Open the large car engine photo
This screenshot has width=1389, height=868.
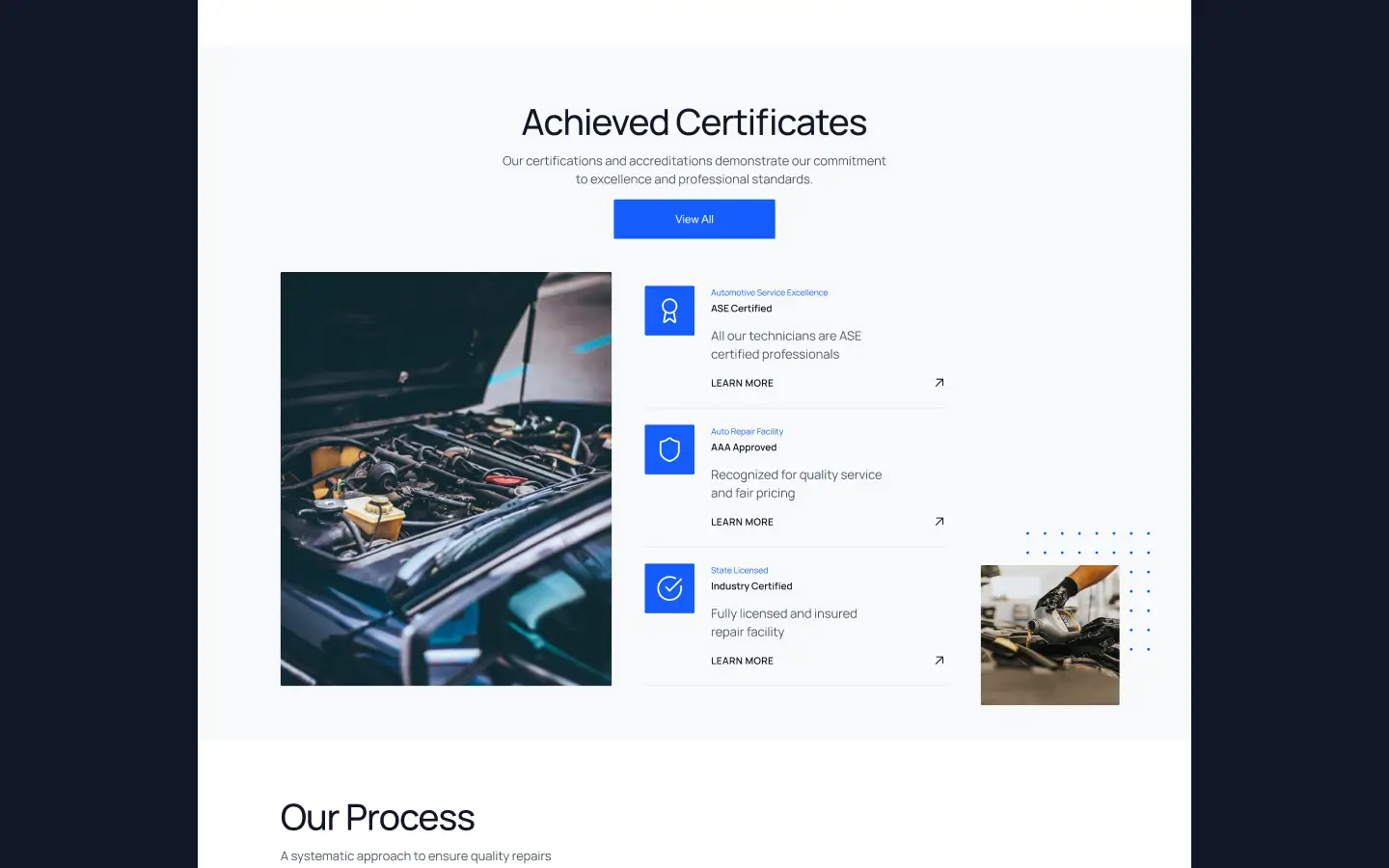point(446,478)
